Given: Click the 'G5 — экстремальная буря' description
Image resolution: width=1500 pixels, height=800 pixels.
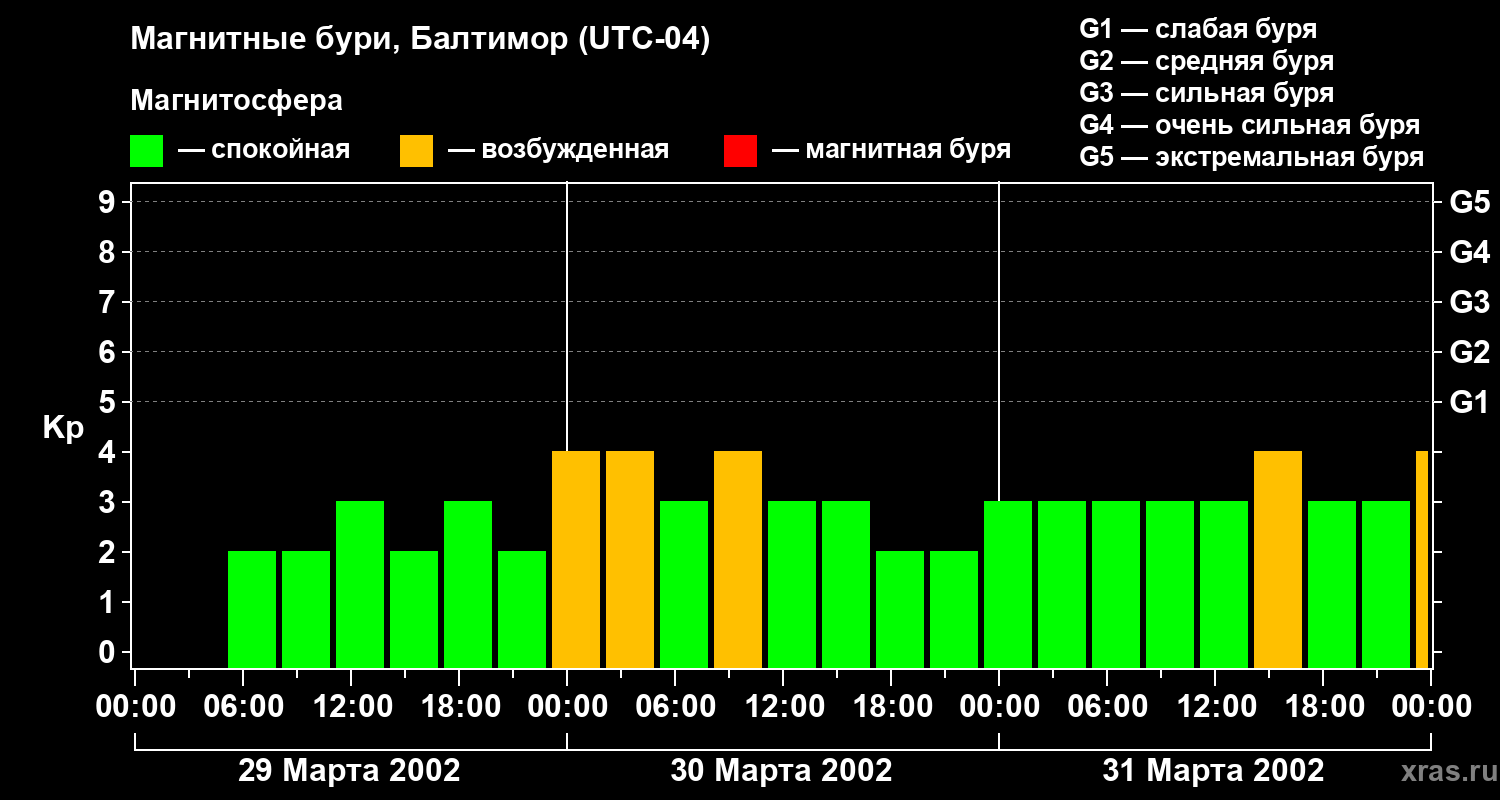Looking at the screenshot, I should 1252,157.
